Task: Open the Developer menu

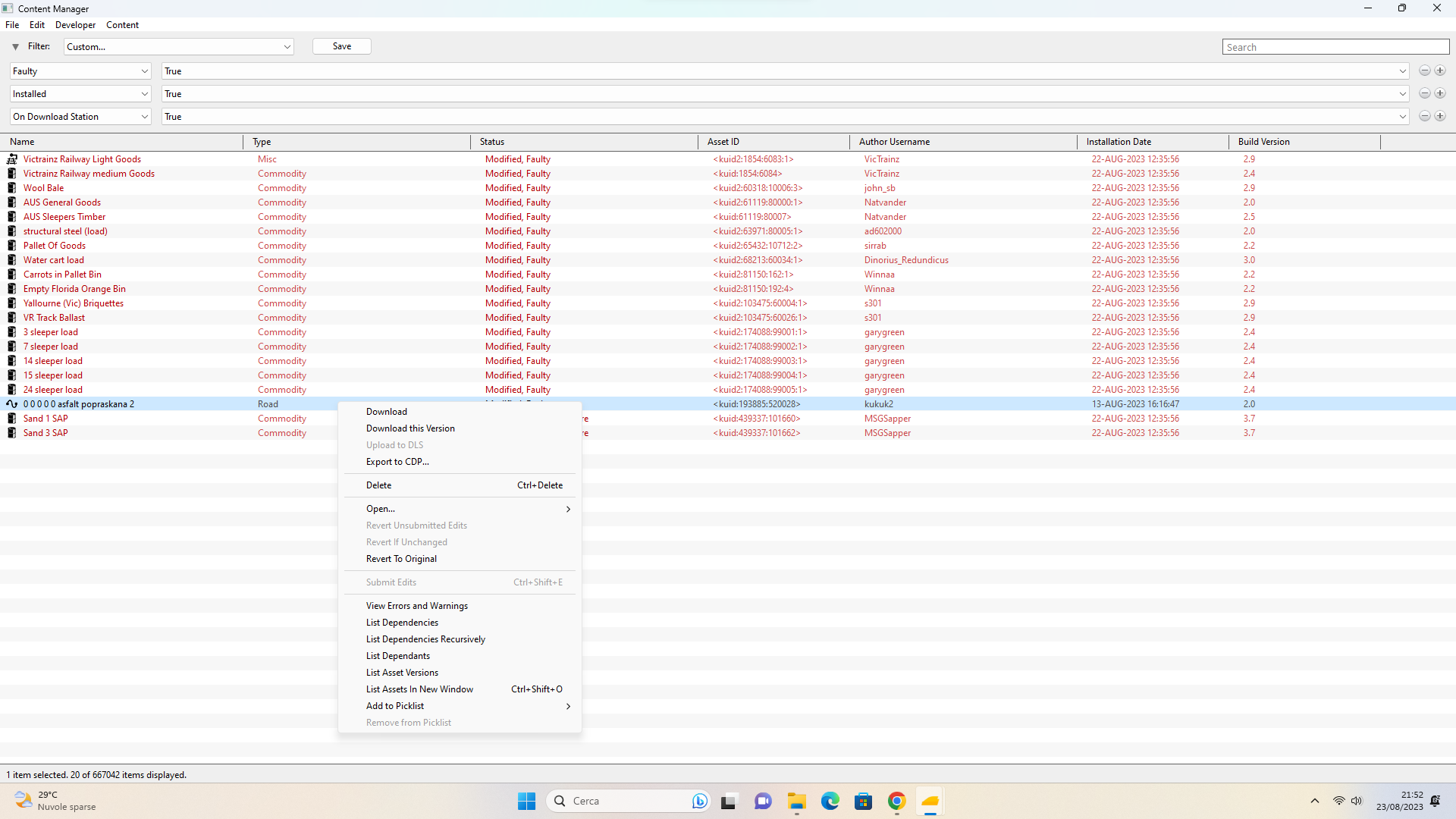Action: click(x=75, y=25)
